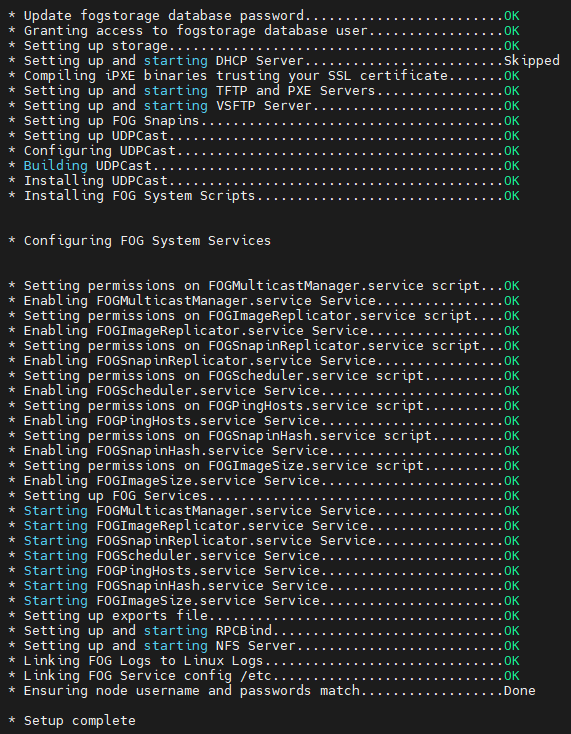The image size is (571, 734).
Task: Click 'Starting FOGMulticastManager.service Service' line
Action: click(264, 510)
